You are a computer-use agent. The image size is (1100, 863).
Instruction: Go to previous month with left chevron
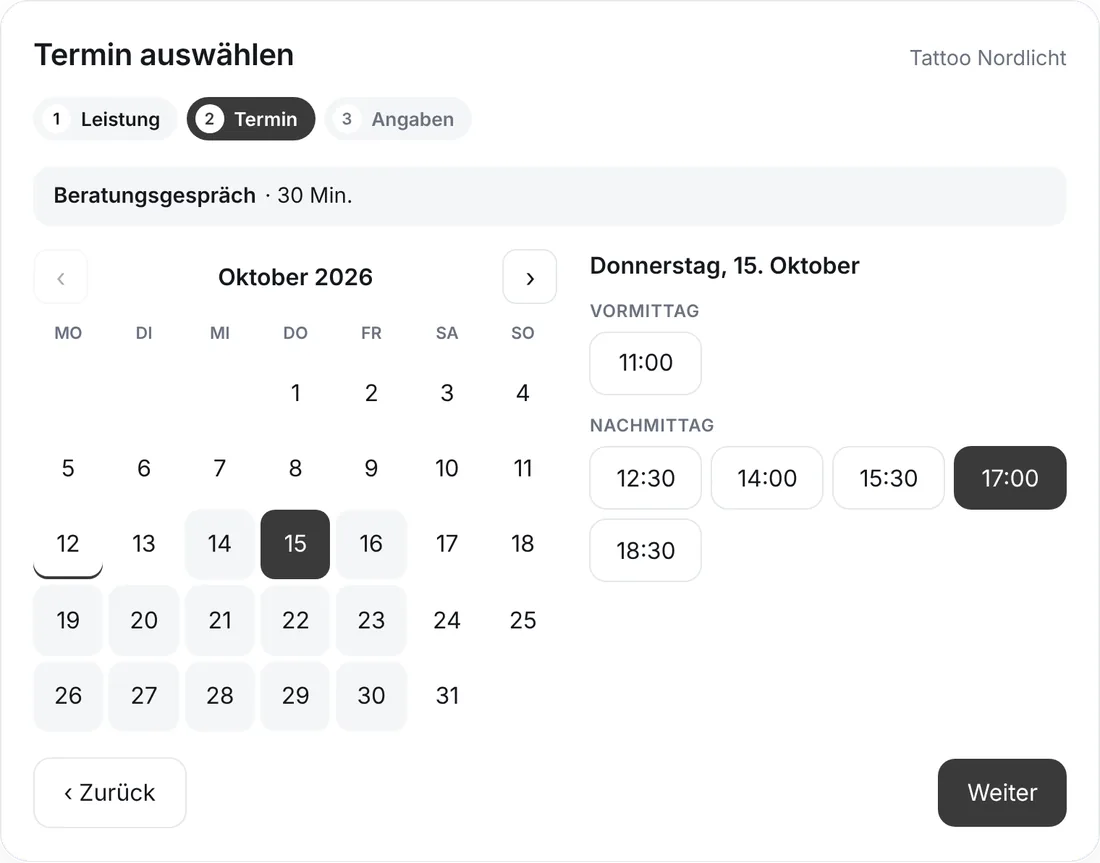click(61, 277)
